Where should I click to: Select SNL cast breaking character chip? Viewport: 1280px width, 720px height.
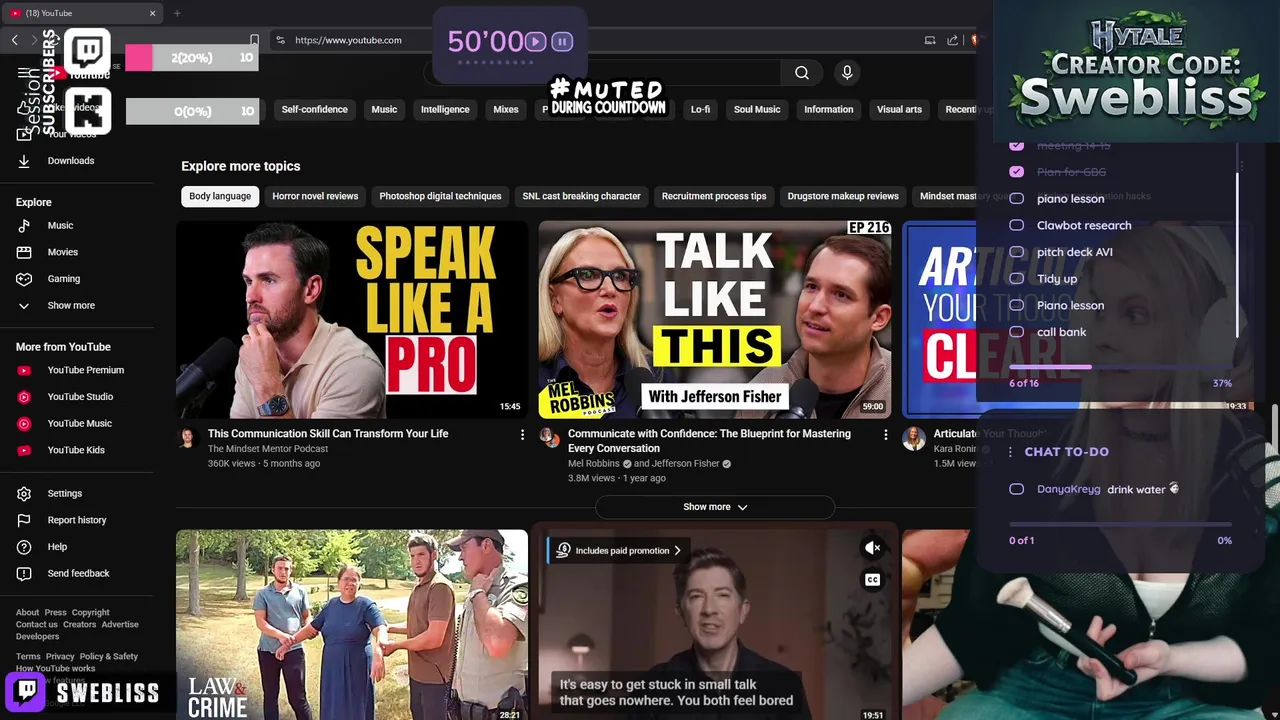581,196
